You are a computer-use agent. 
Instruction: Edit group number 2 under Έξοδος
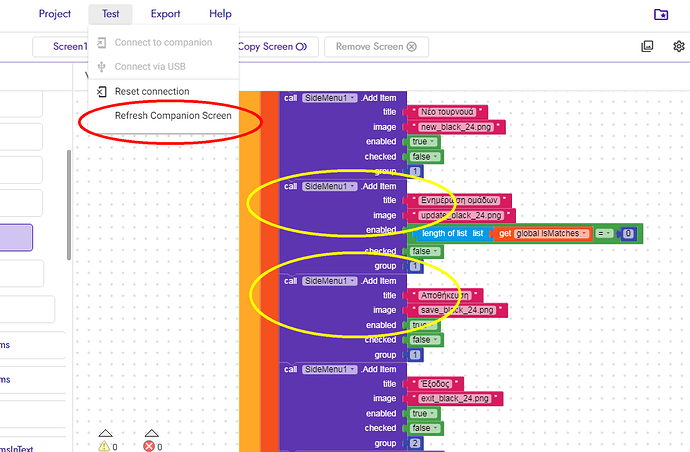(x=415, y=443)
